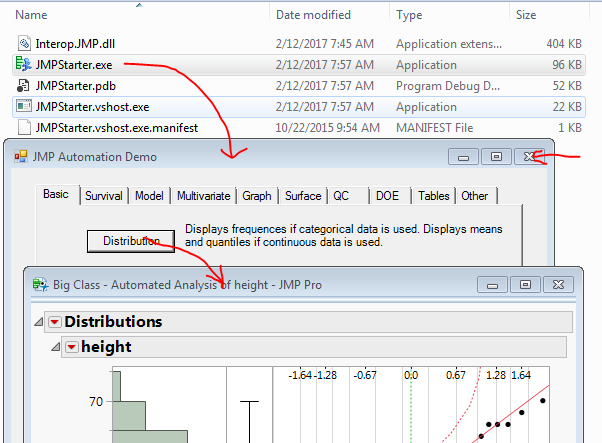Click the 96 KB size cell
Screen dimensions: 602x443
click(567, 65)
